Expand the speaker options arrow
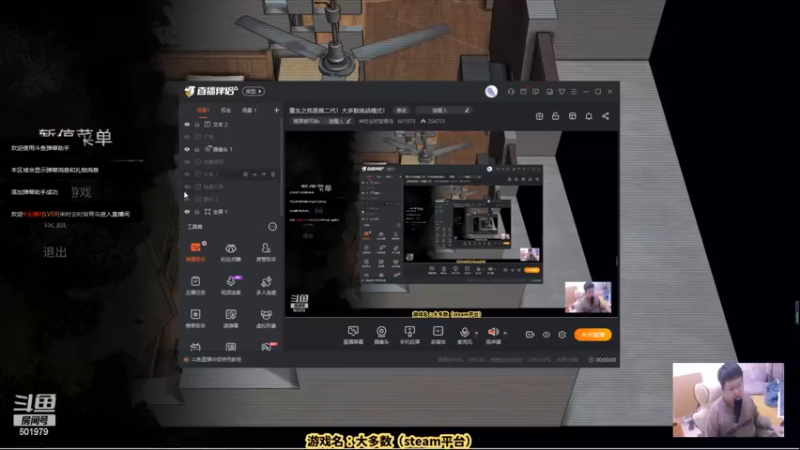Image resolution: width=800 pixels, height=450 pixels. (505, 333)
